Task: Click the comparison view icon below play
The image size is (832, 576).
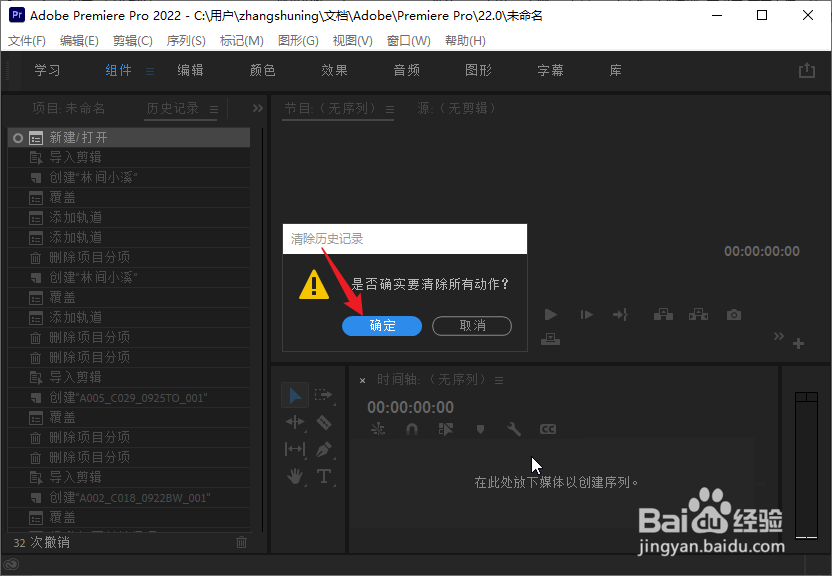Action: pyautogui.click(x=550, y=338)
